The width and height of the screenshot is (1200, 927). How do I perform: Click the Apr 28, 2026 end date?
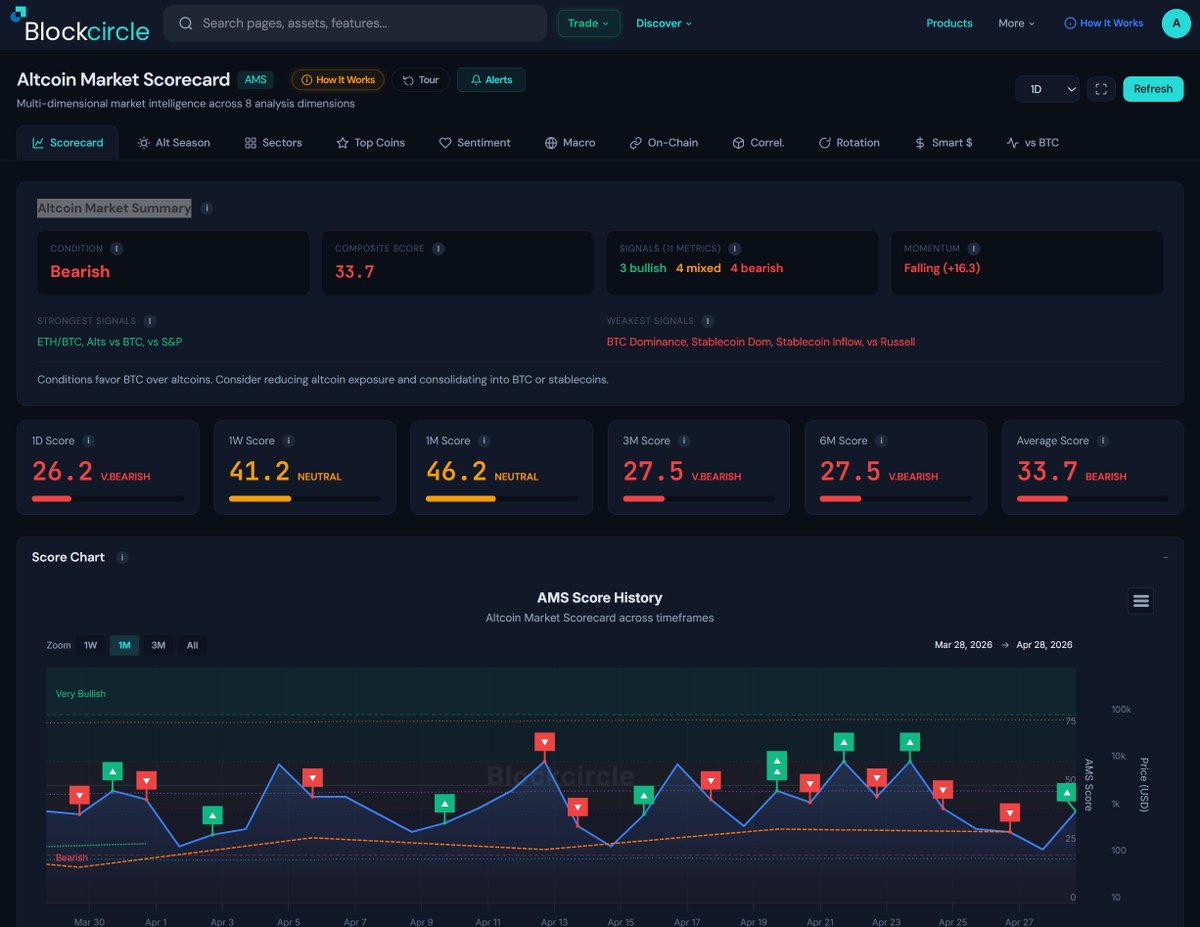coord(1043,645)
